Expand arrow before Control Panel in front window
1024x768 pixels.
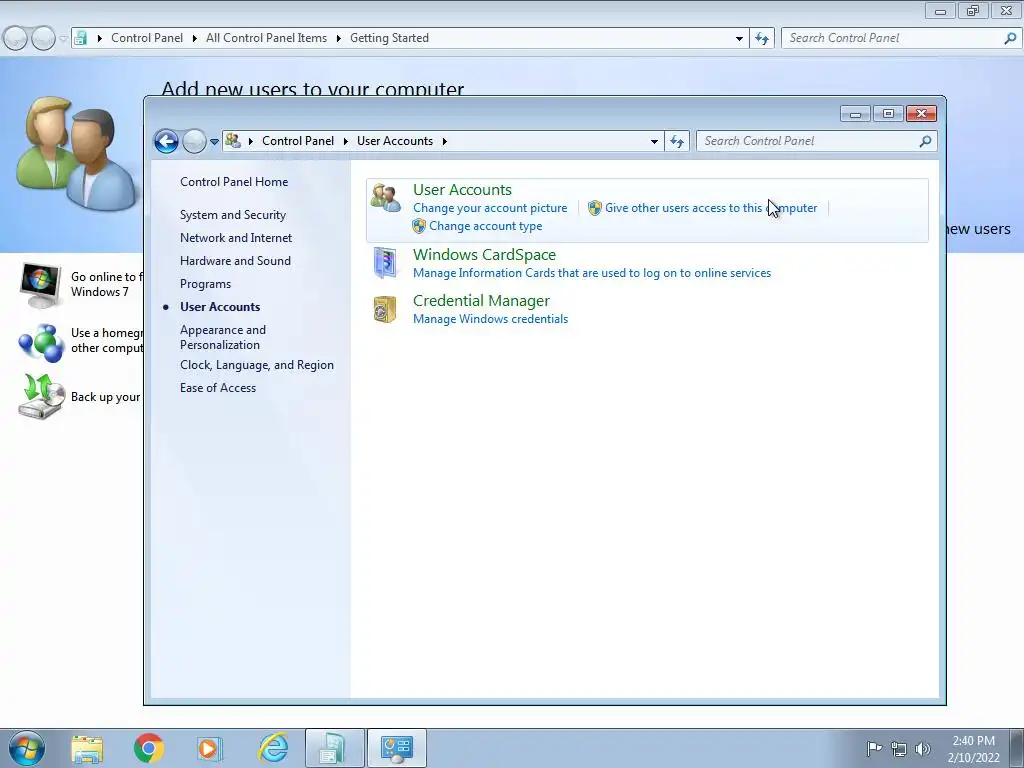251,141
